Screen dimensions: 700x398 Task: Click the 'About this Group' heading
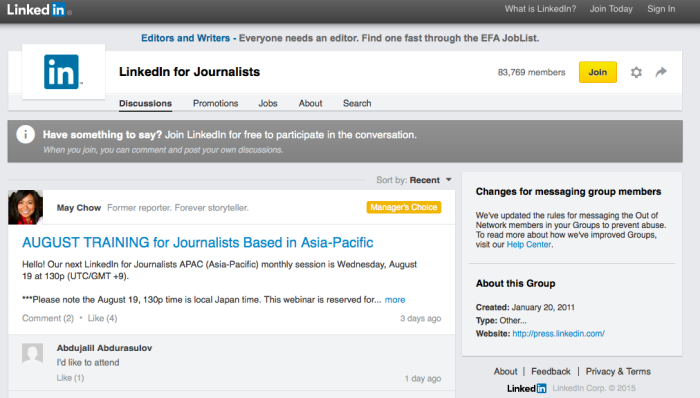point(516,283)
